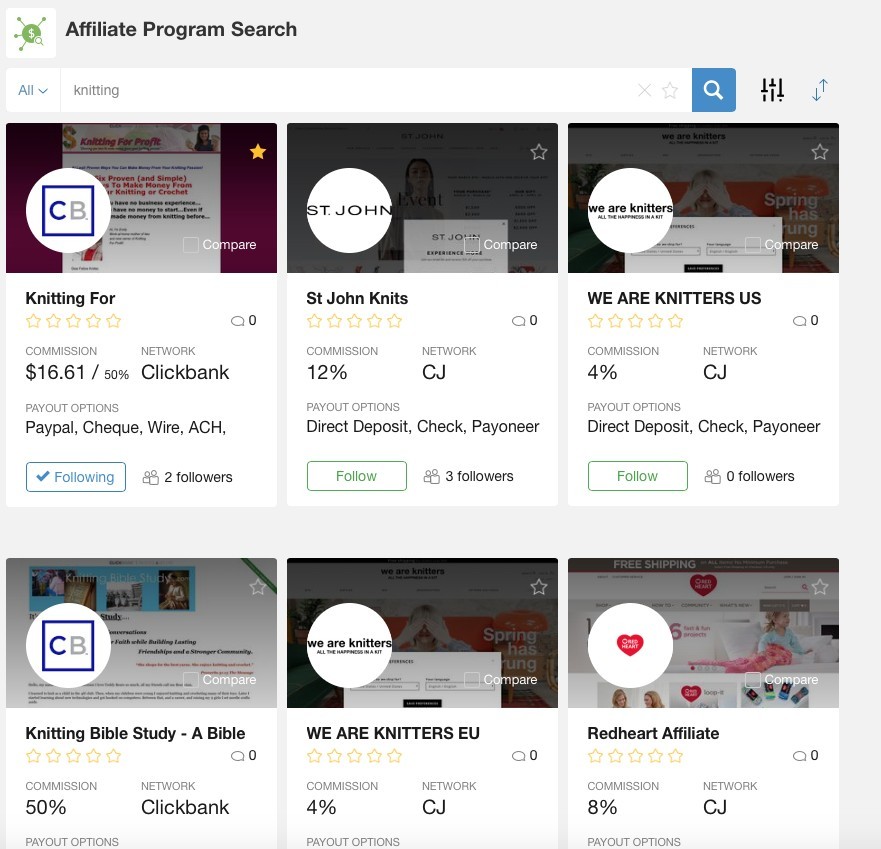Clear the search text with the X icon
881x849 pixels.
[644, 90]
